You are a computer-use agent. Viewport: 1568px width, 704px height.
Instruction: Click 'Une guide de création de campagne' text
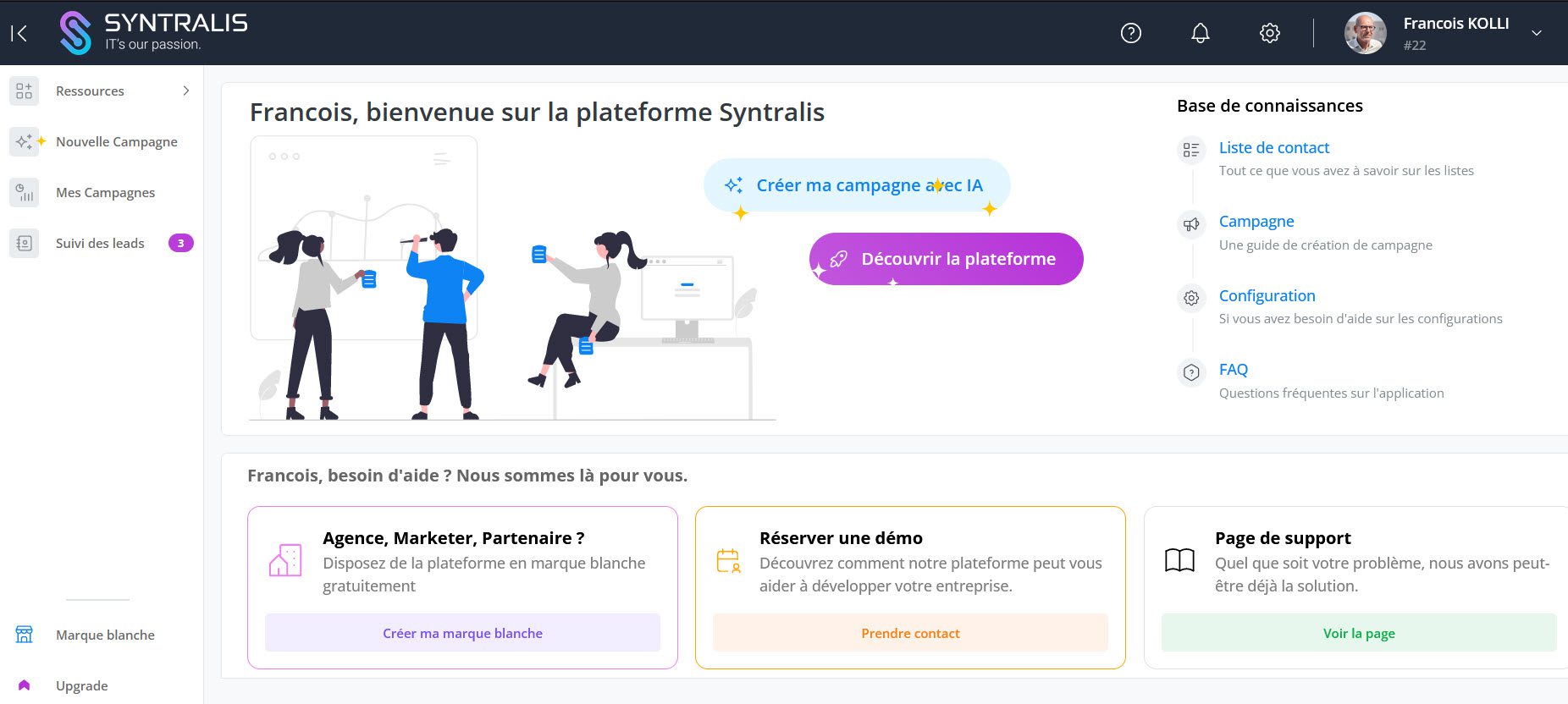click(x=1326, y=245)
